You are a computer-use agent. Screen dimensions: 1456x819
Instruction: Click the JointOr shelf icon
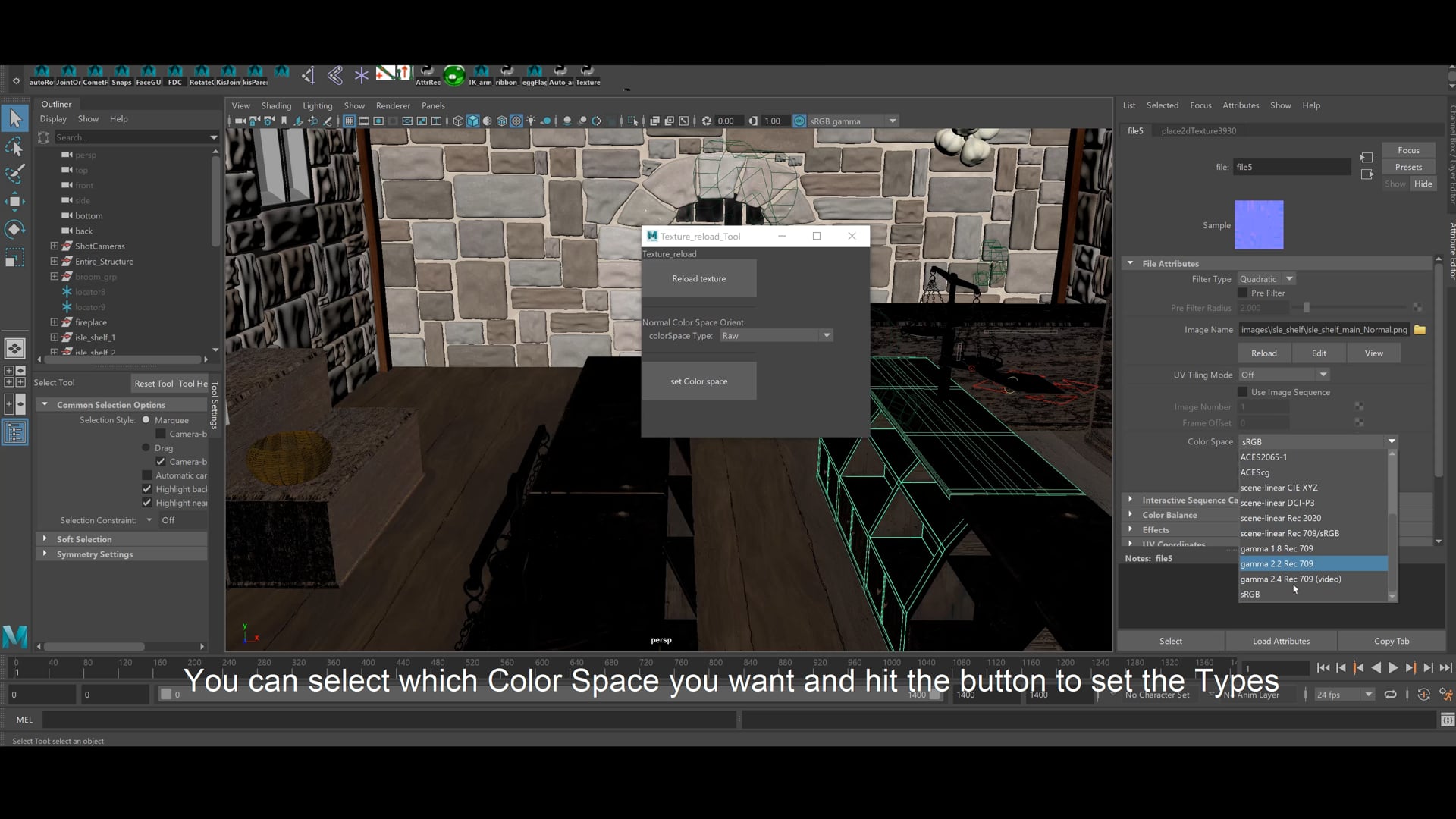pos(68,76)
